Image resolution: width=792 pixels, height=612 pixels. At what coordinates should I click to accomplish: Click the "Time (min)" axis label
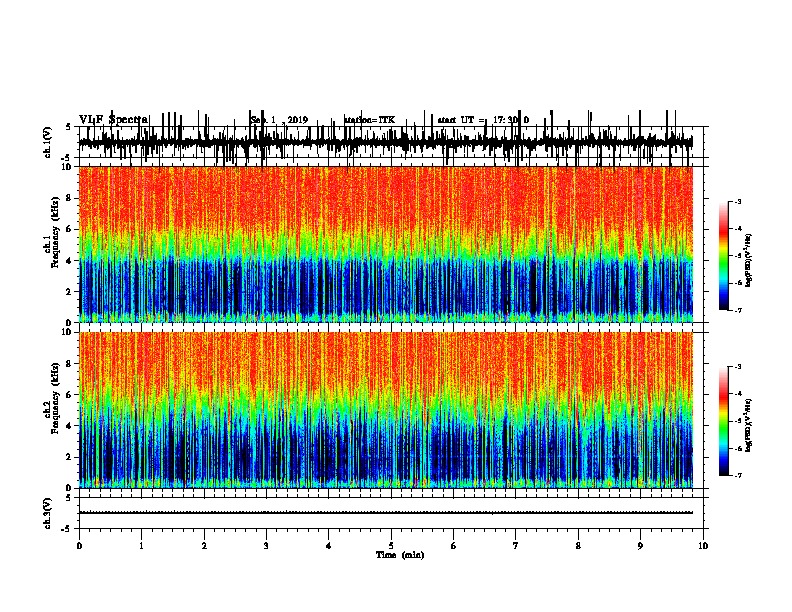coord(400,555)
